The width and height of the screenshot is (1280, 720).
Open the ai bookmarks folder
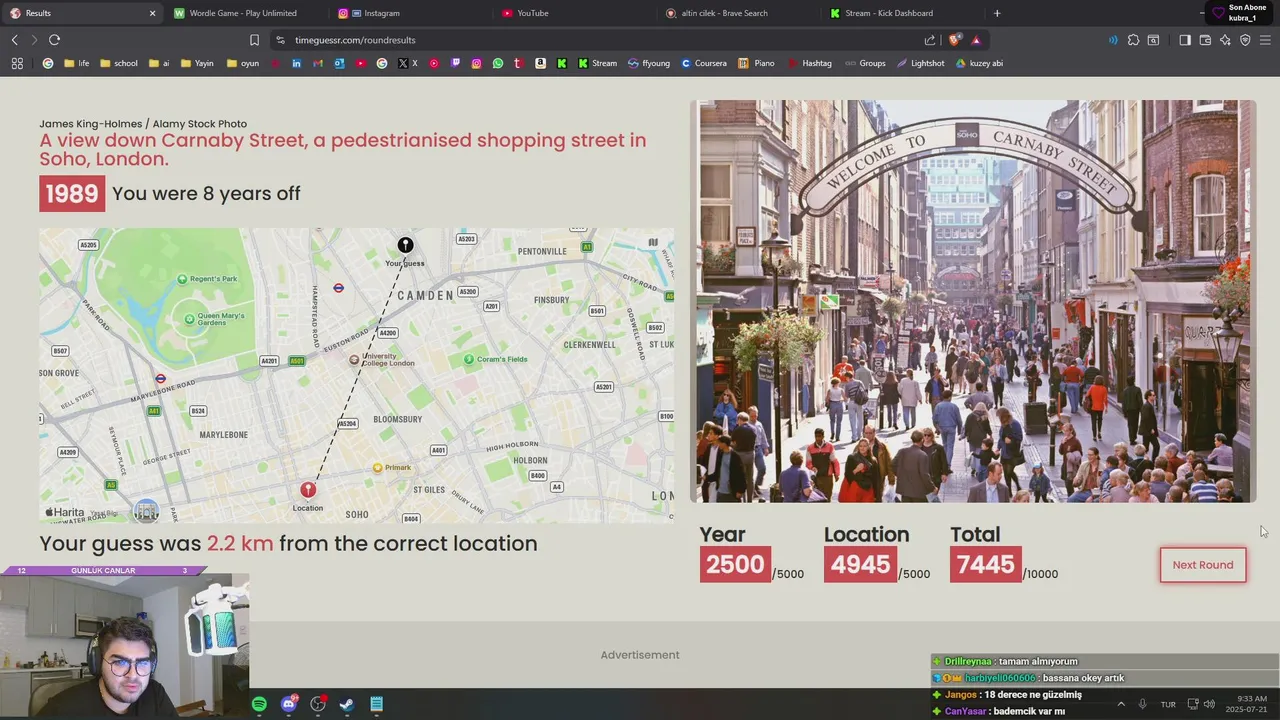pos(160,63)
